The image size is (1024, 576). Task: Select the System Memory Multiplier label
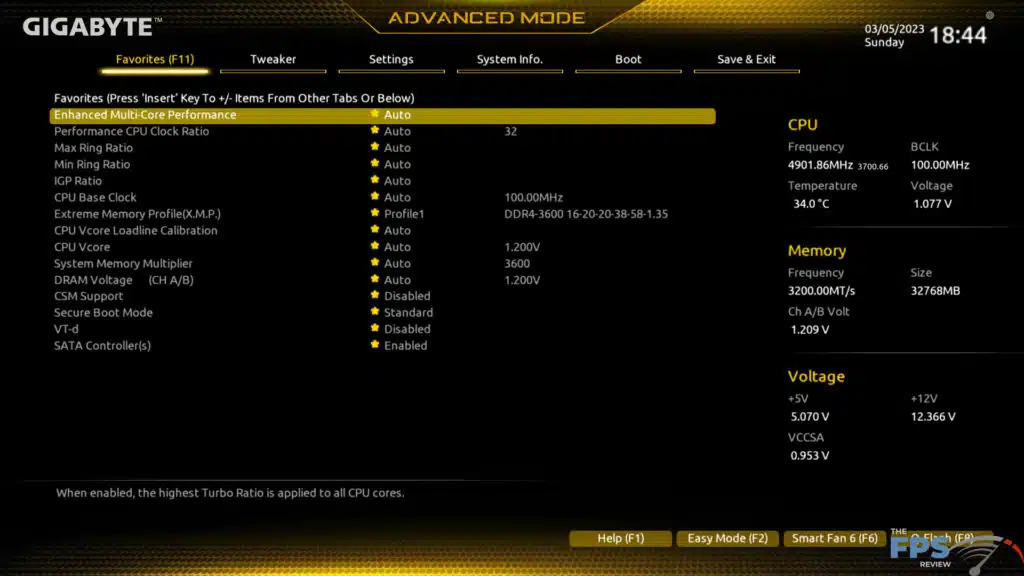point(123,263)
